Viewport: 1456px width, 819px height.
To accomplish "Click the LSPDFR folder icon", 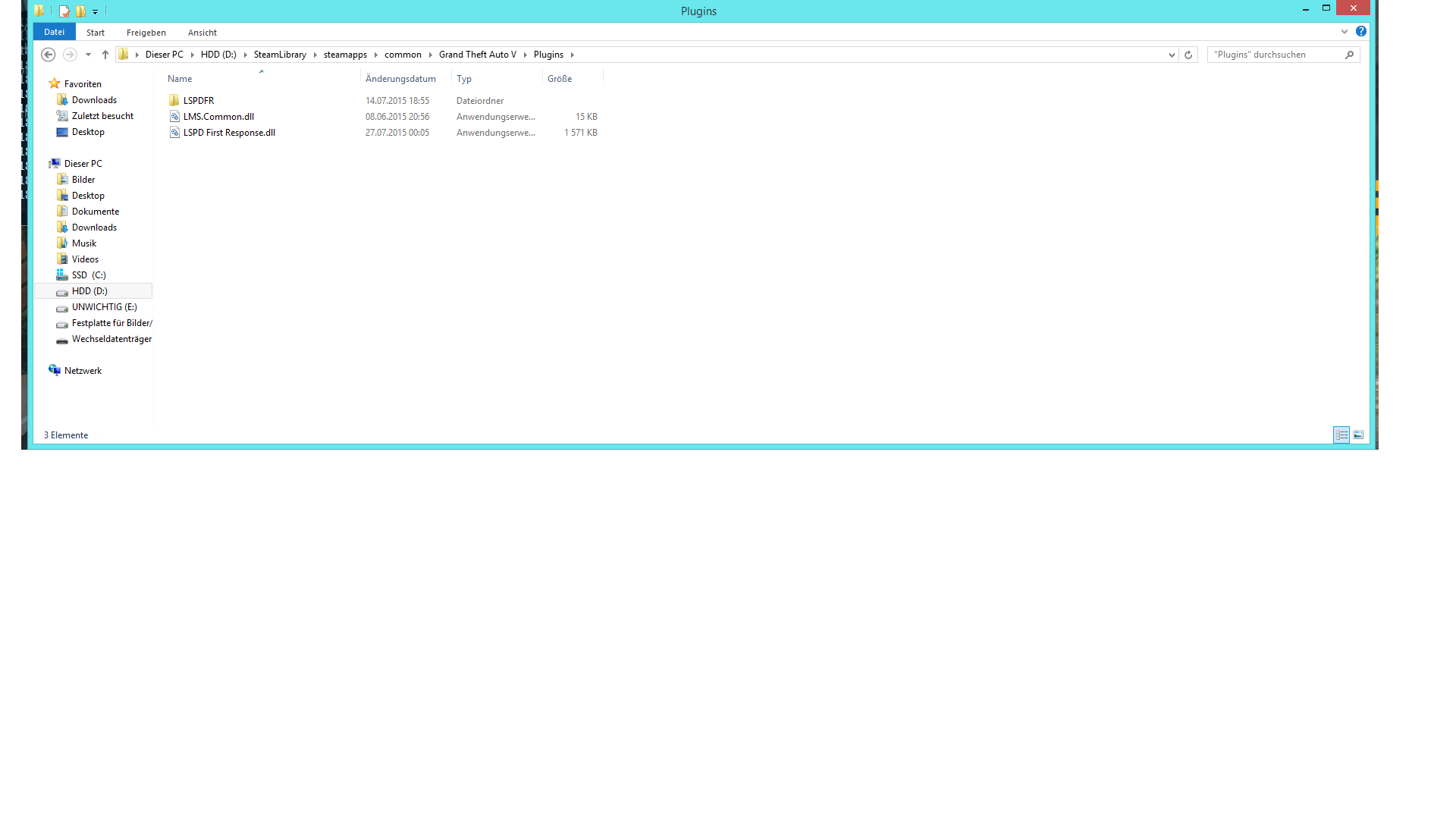I will pos(174,101).
